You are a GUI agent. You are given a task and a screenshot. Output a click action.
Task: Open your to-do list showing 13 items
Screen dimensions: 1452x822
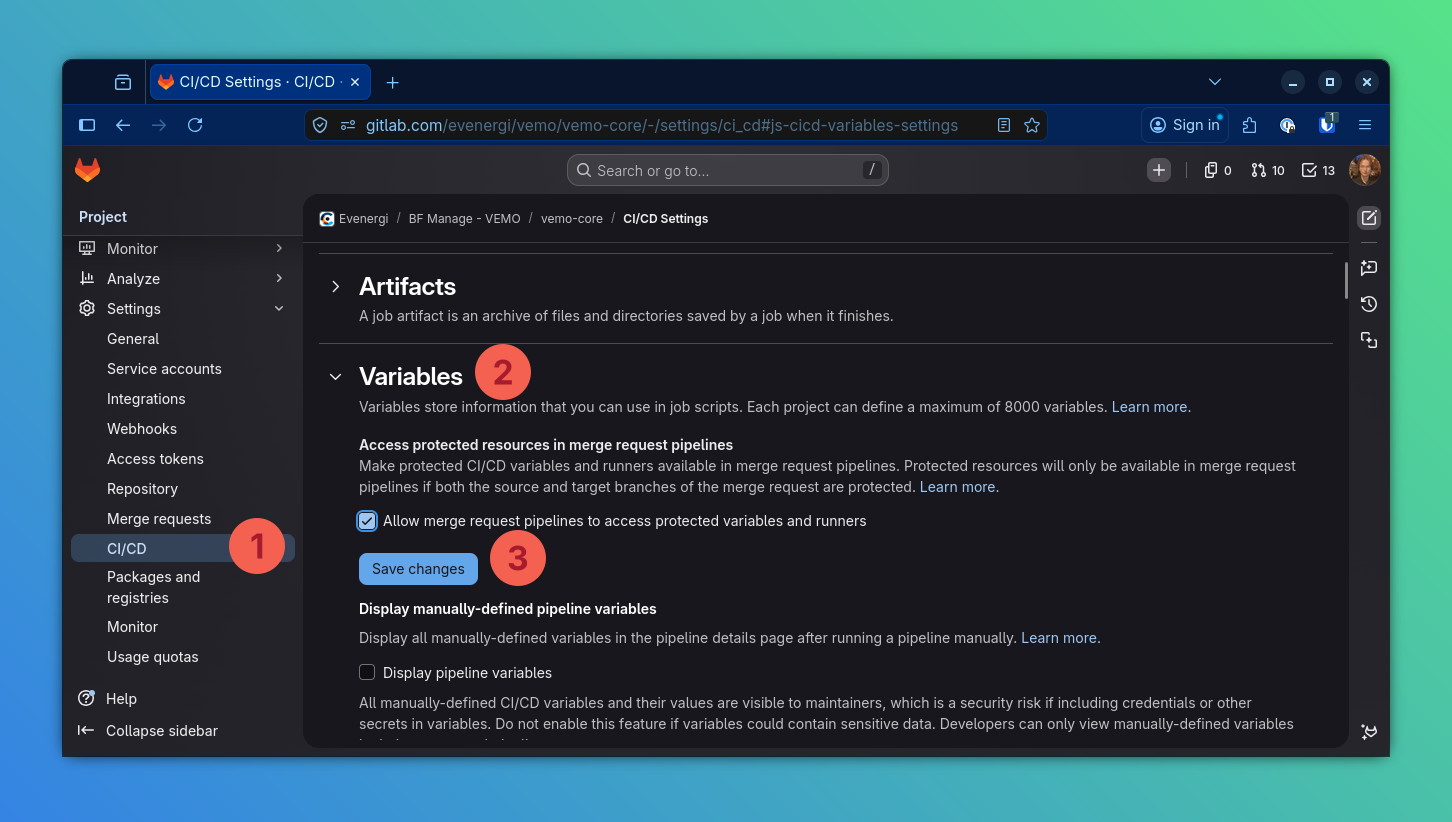pyautogui.click(x=1317, y=170)
